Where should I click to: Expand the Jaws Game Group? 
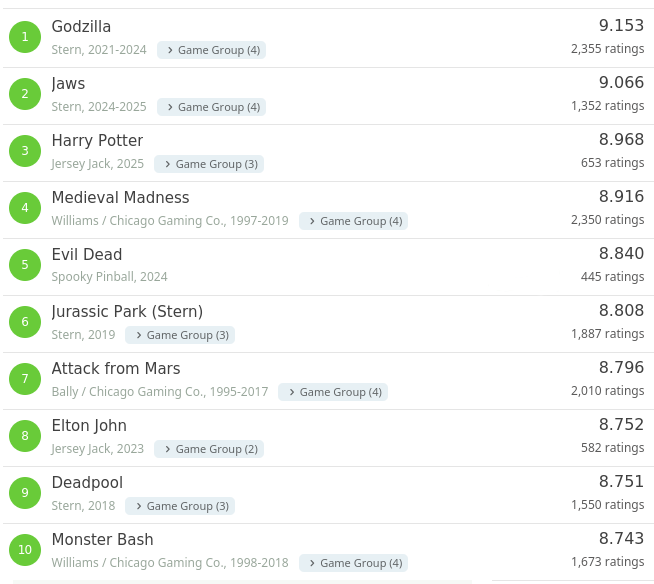[x=211, y=107]
